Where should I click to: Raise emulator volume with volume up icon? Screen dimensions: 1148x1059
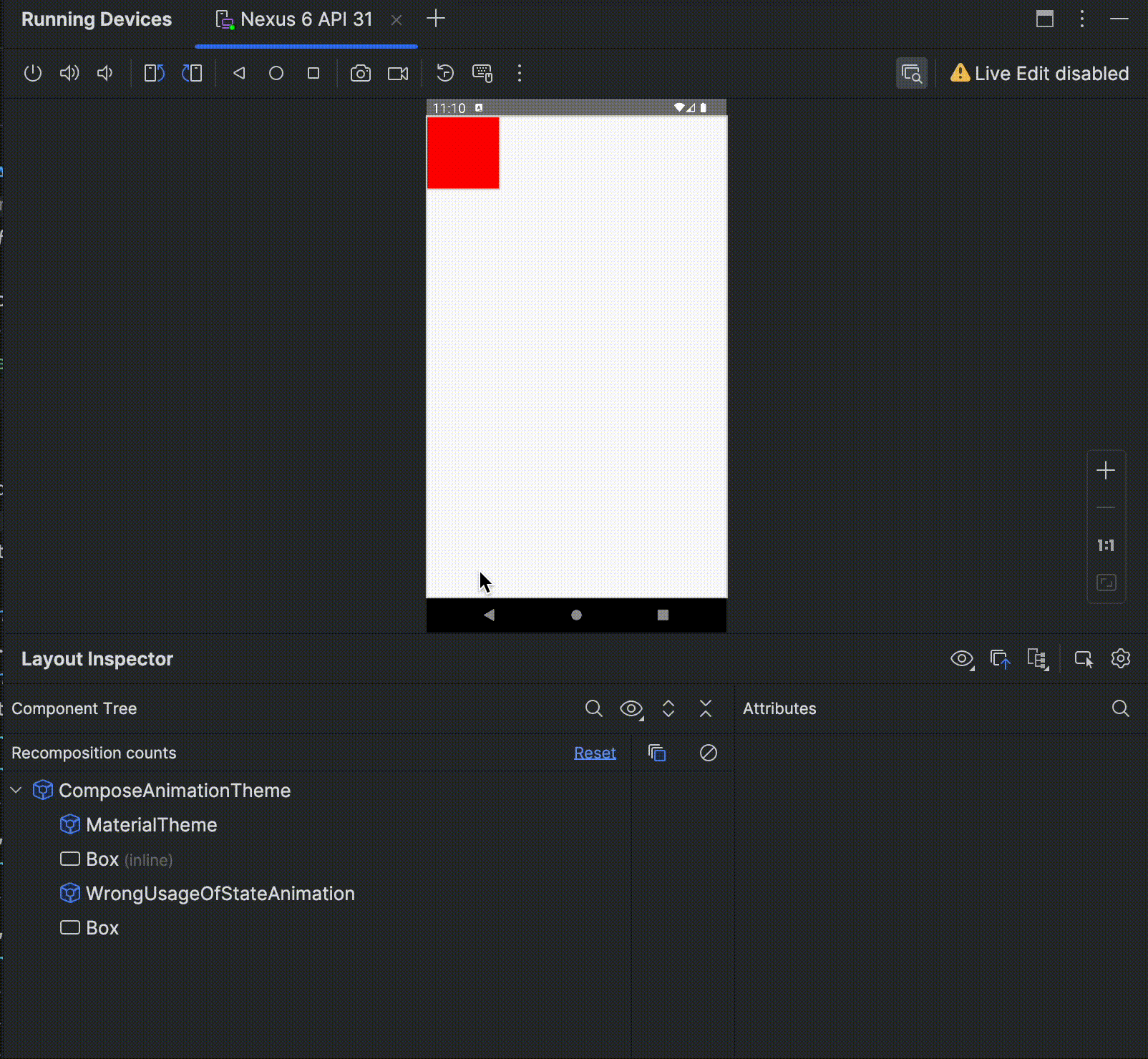point(69,73)
